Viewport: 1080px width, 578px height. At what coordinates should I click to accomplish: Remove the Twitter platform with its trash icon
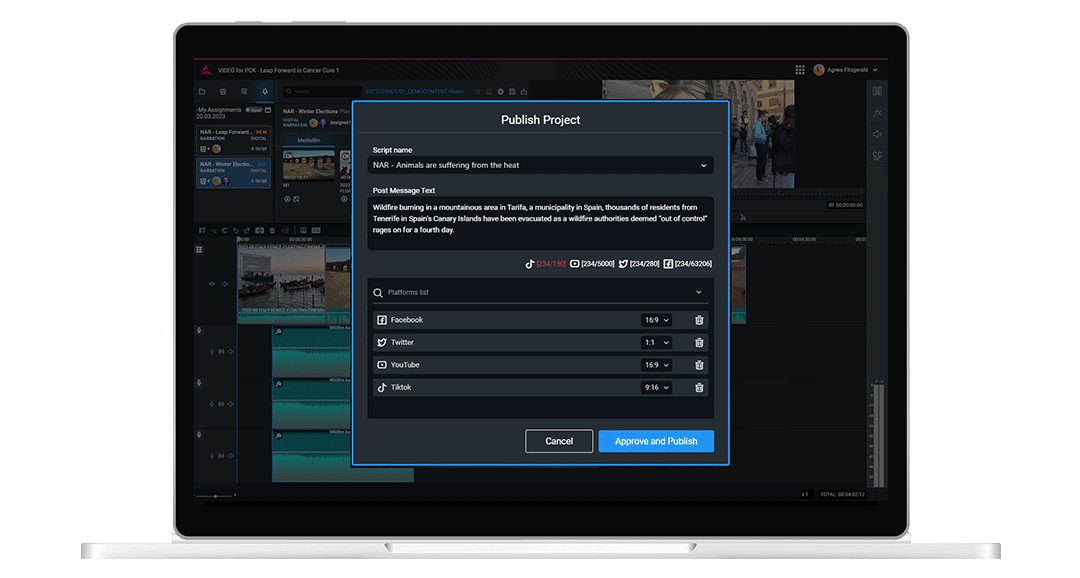(699, 342)
